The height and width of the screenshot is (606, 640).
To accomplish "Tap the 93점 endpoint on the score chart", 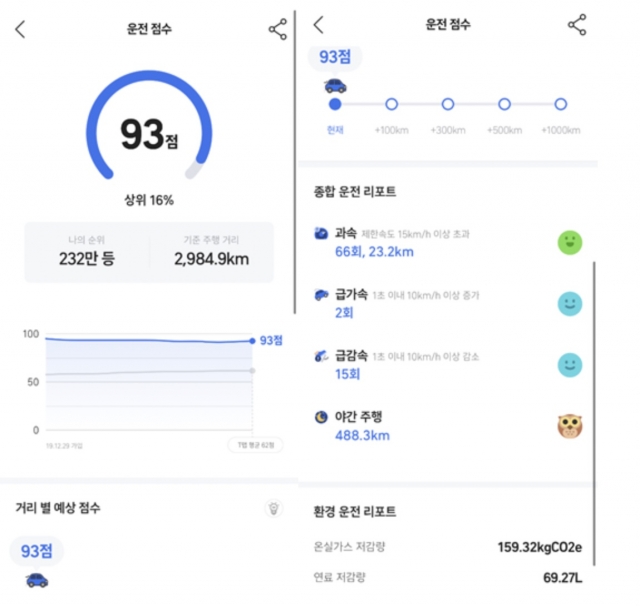I will click(x=252, y=341).
